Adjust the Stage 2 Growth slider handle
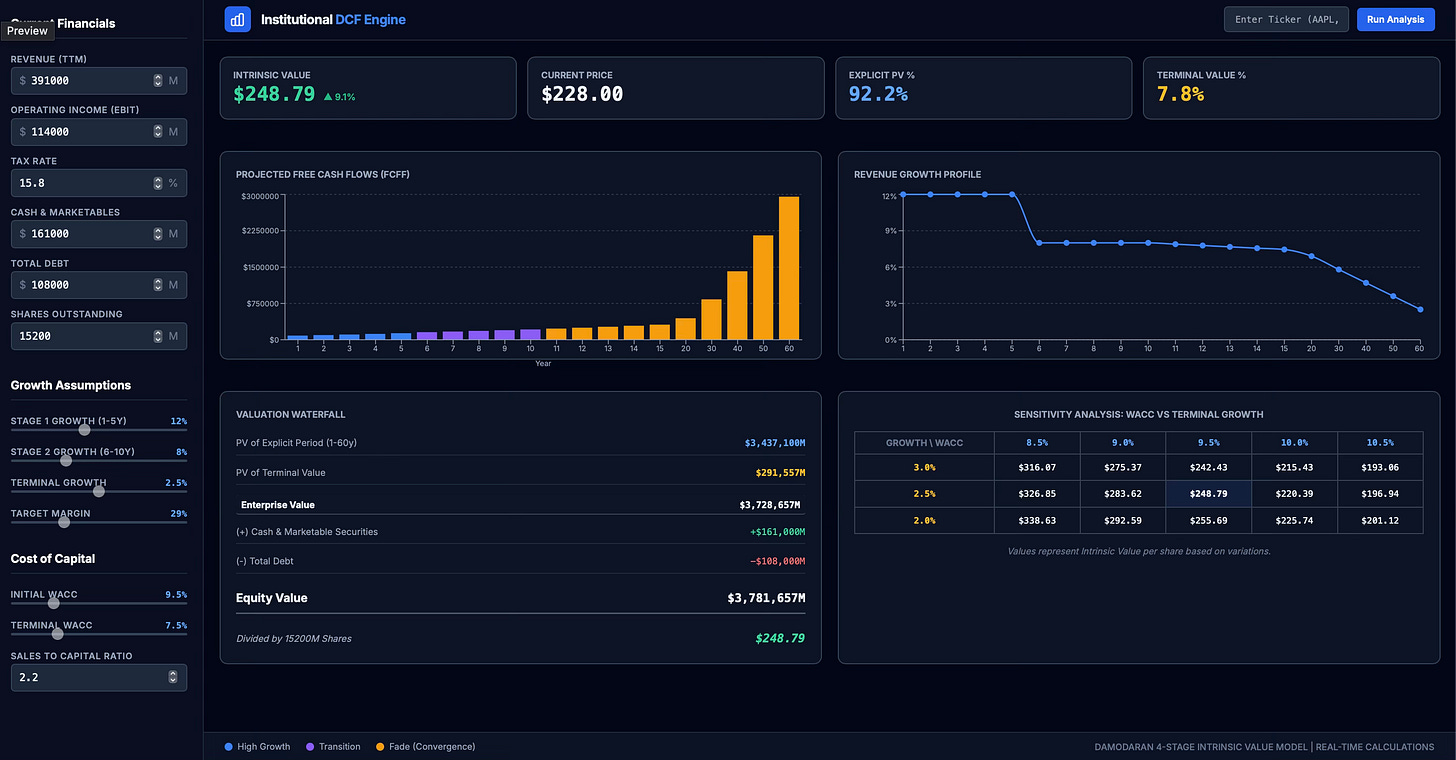The height and width of the screenshot is (760, 1456). (x=66, y=460)
